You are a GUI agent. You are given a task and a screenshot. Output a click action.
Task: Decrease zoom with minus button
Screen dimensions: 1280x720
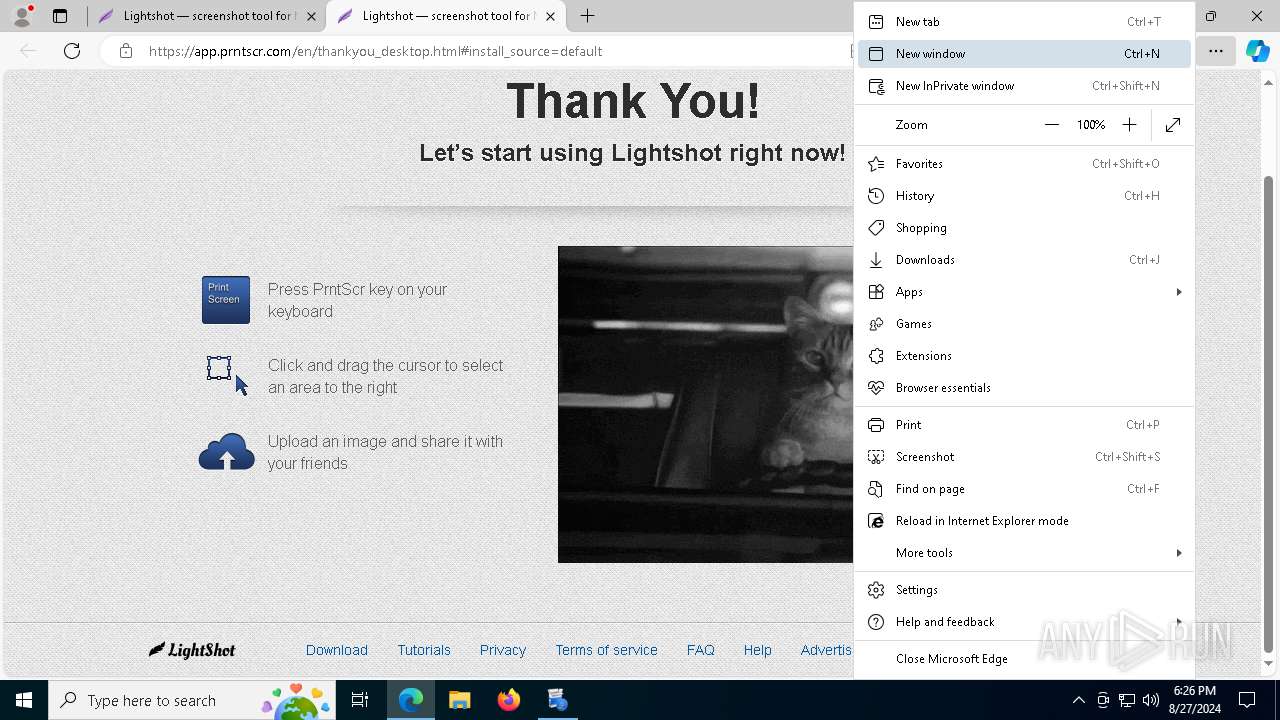point(1052,125)
